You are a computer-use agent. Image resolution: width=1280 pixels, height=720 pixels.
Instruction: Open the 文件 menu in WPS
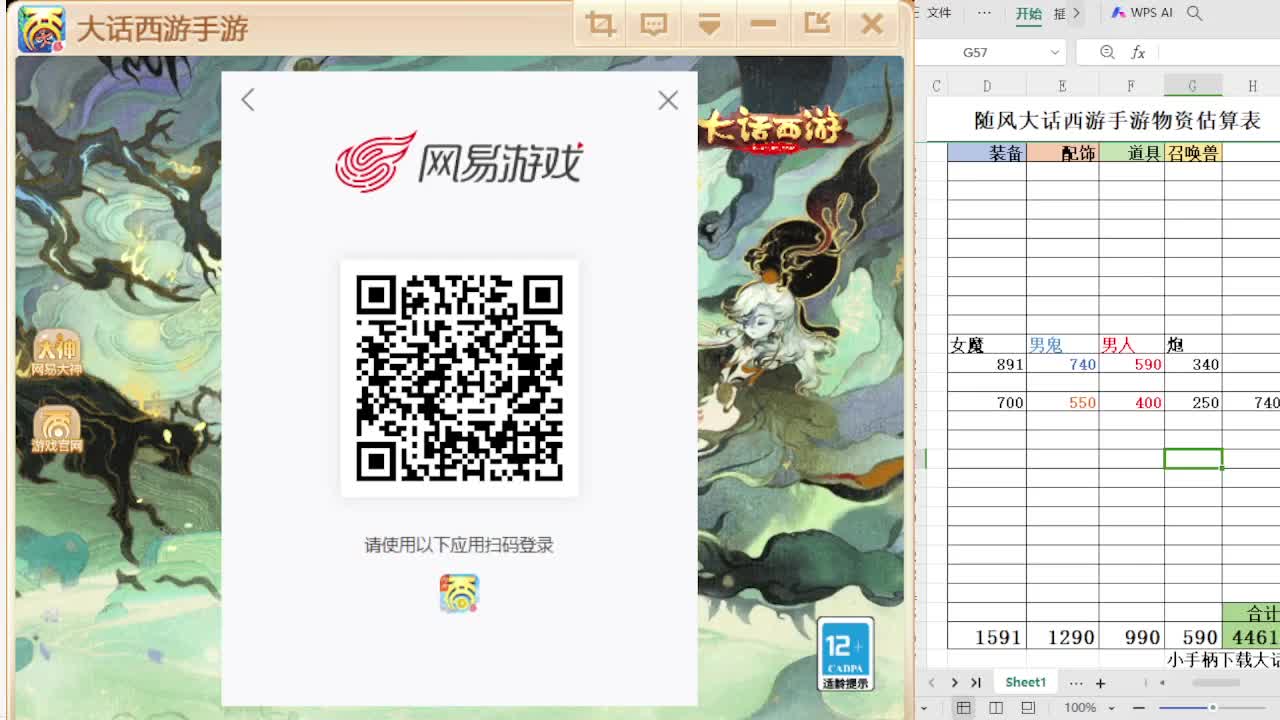[937, 13]
